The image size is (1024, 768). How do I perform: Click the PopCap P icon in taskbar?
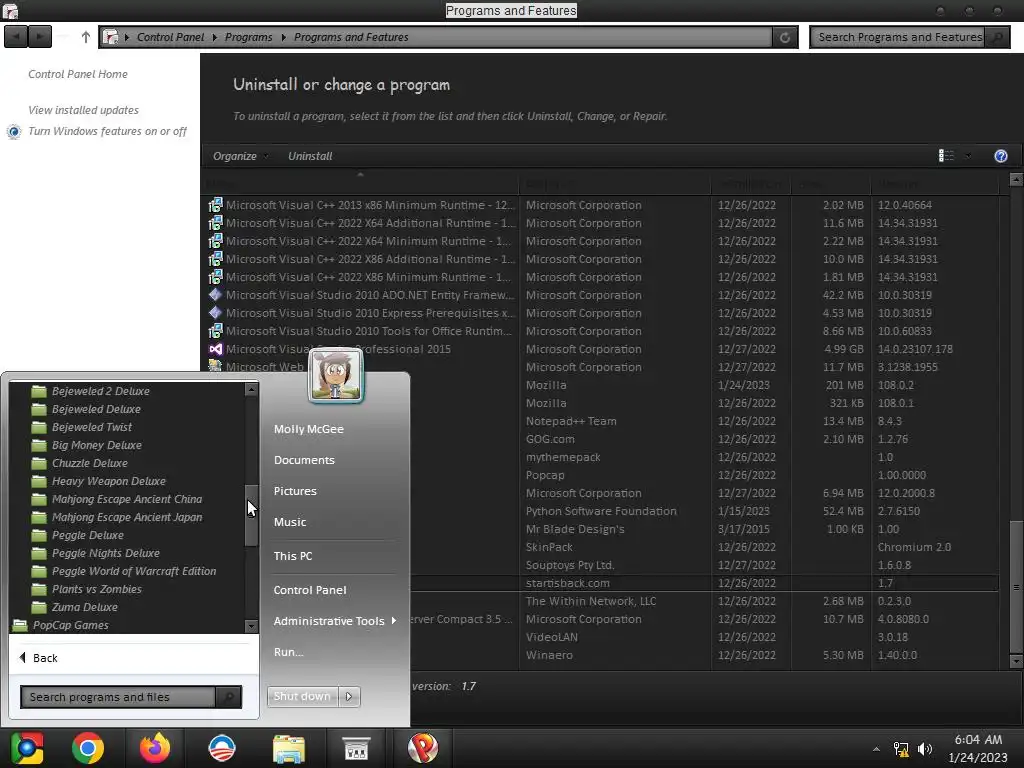point(423,748)
